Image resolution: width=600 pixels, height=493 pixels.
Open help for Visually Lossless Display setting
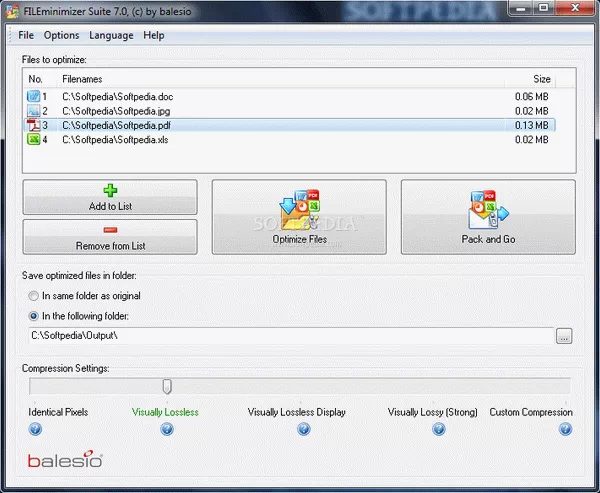point(304,429)
